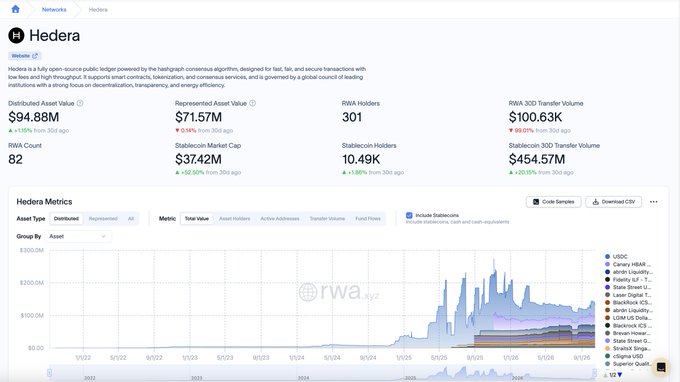The width and height of the screenshot is (680, 382).
Task: Switch metric to Active Addresses
Action: [x=280, y=219]
